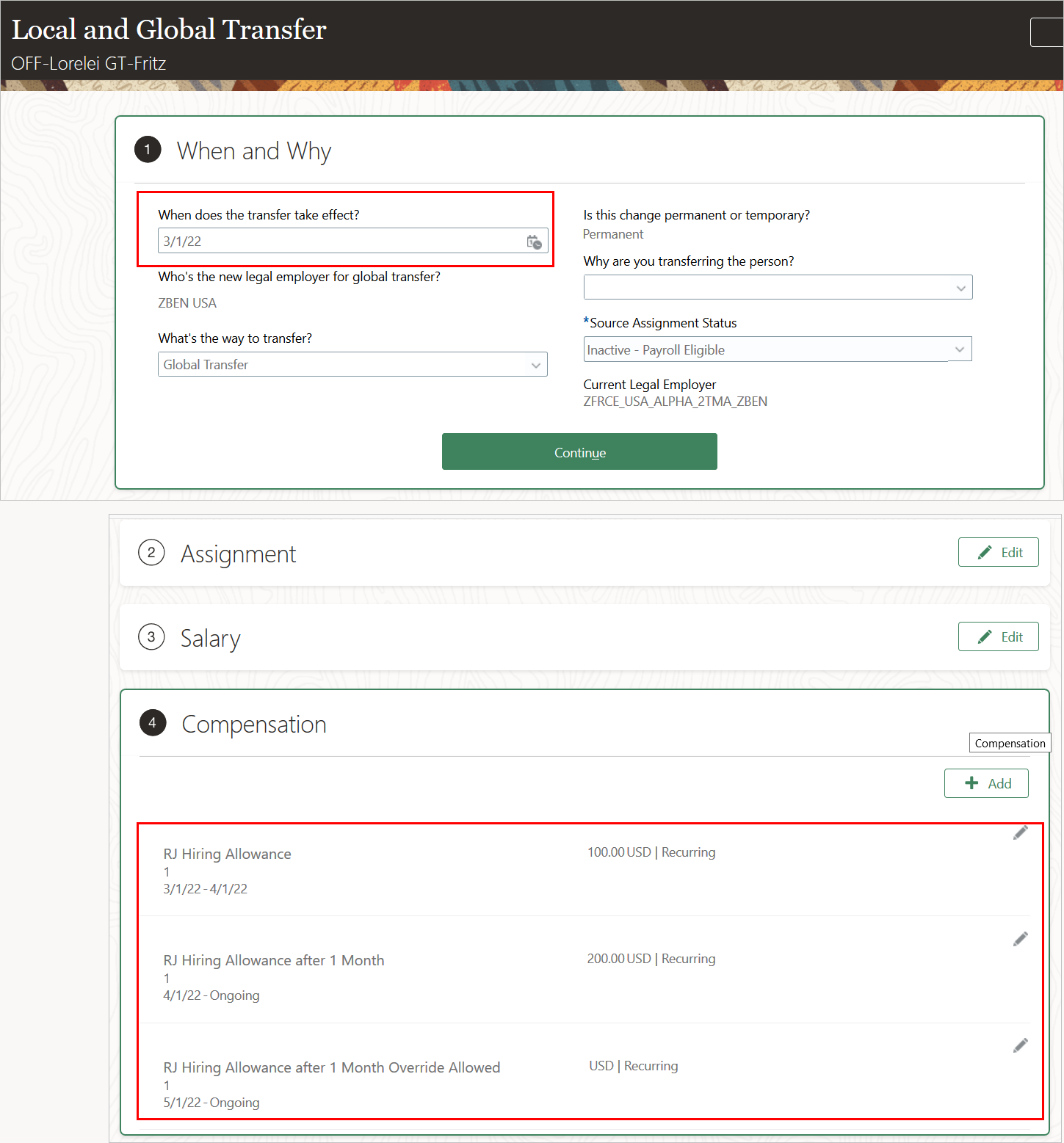Expand the way to transfer dropdown

tap(535, 365)
